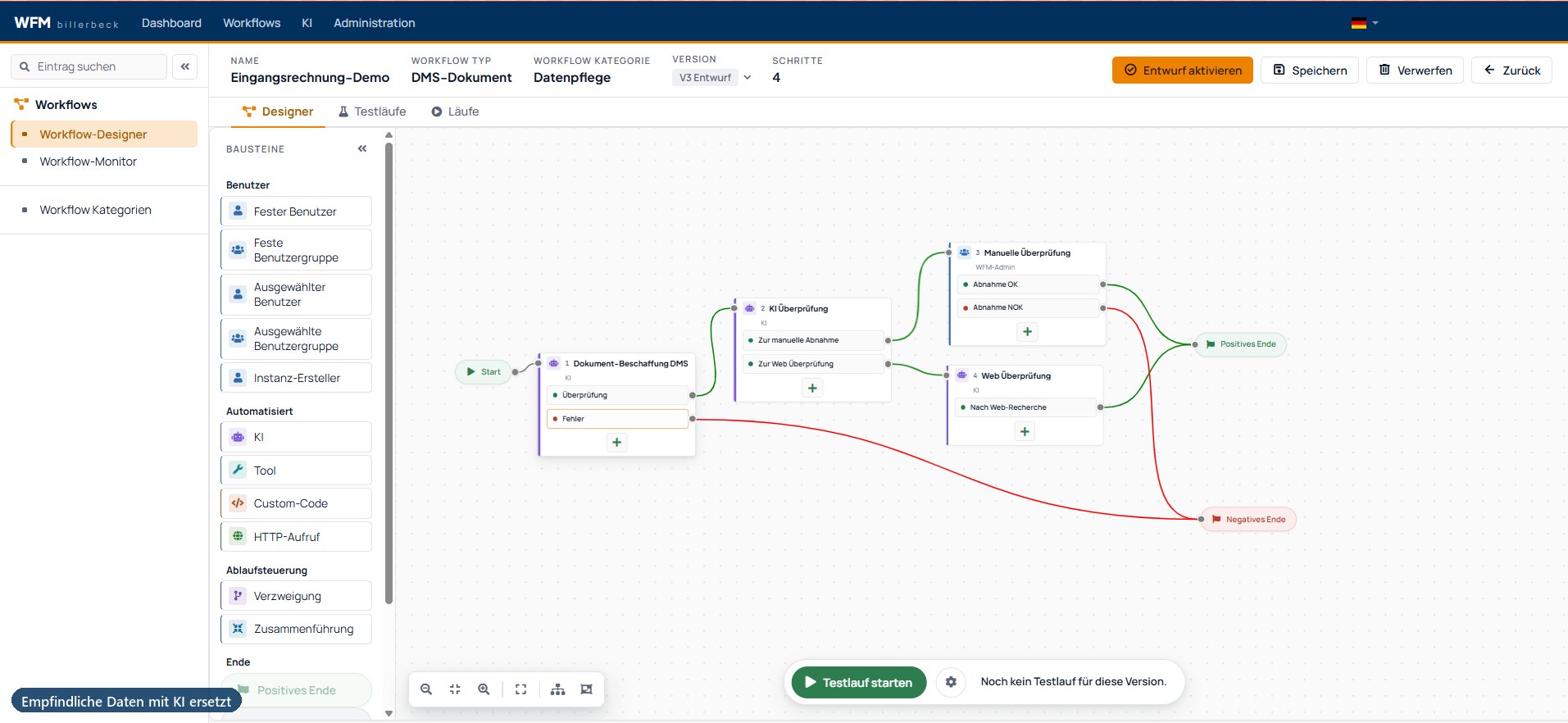
Task: Zoom in on the workflow canvas
Action: coord(484,689)
